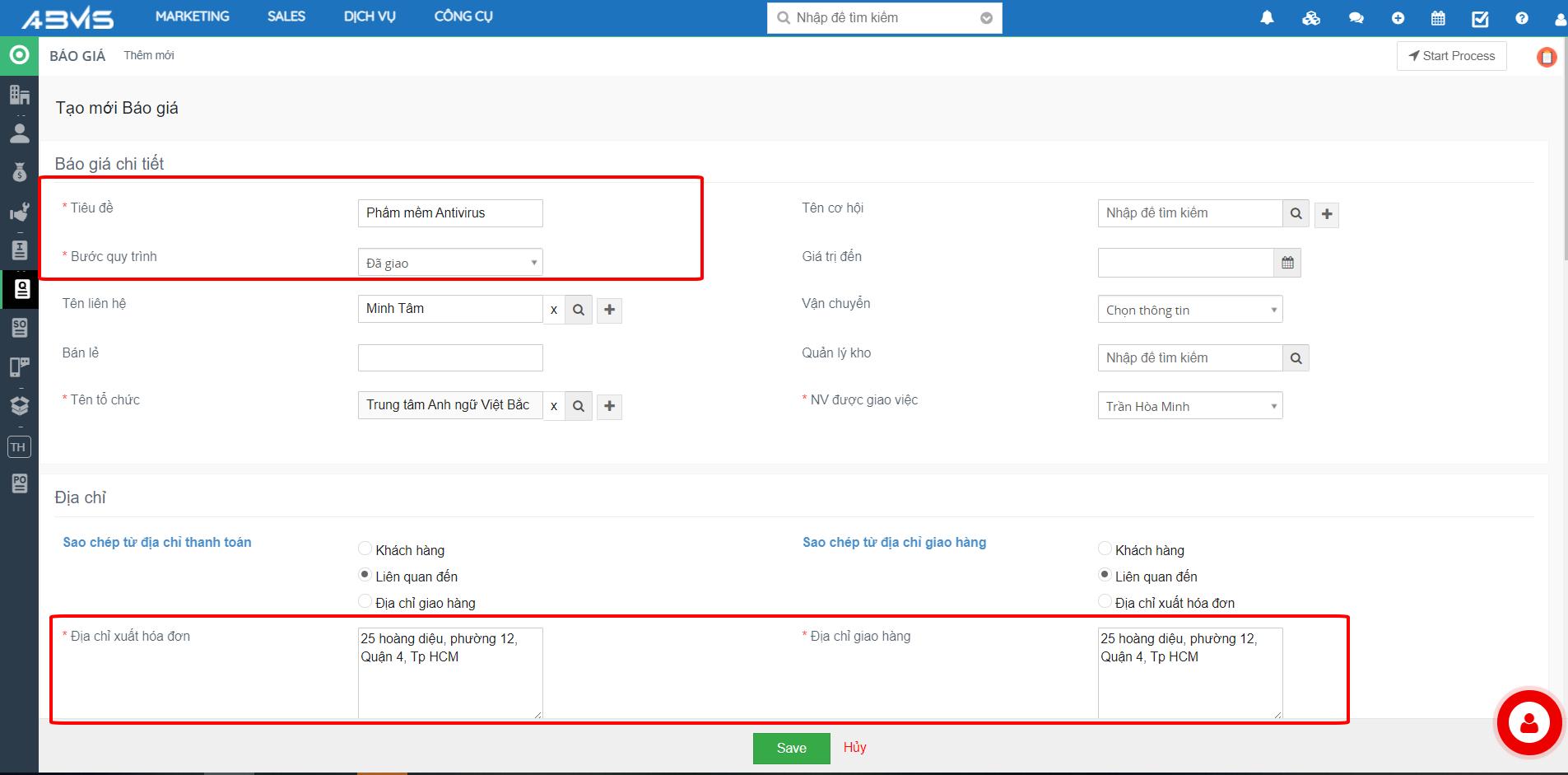
Task: Click the search icon beside Quản lý kho
Action: [1296, 358]
